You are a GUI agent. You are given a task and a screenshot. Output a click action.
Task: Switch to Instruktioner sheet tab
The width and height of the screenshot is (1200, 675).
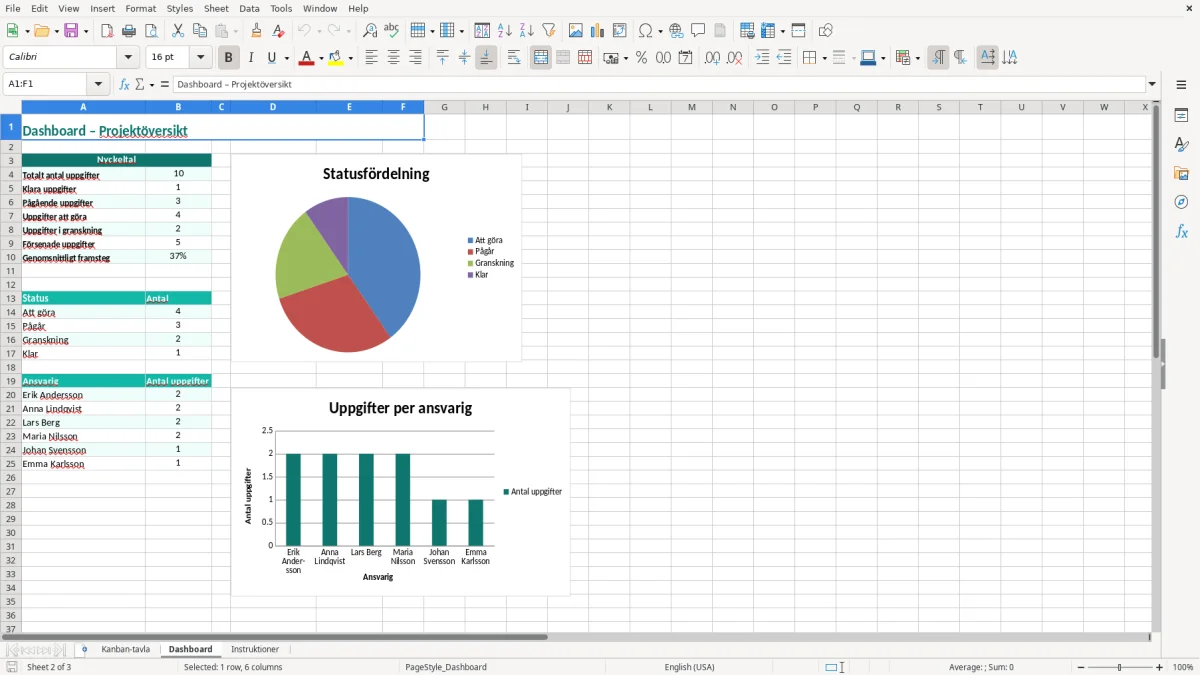pos(255,650)
